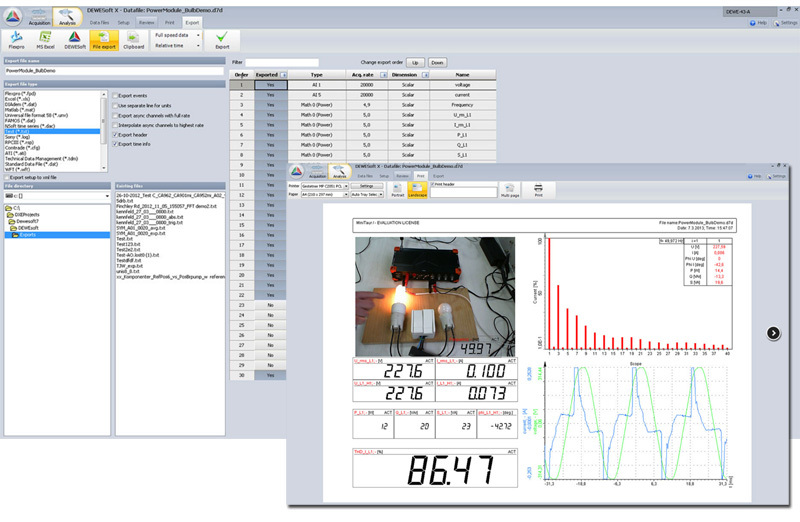Screen dimensions: 800x522
Task: Click the Clipboard export icon
Action: point(133,39)
